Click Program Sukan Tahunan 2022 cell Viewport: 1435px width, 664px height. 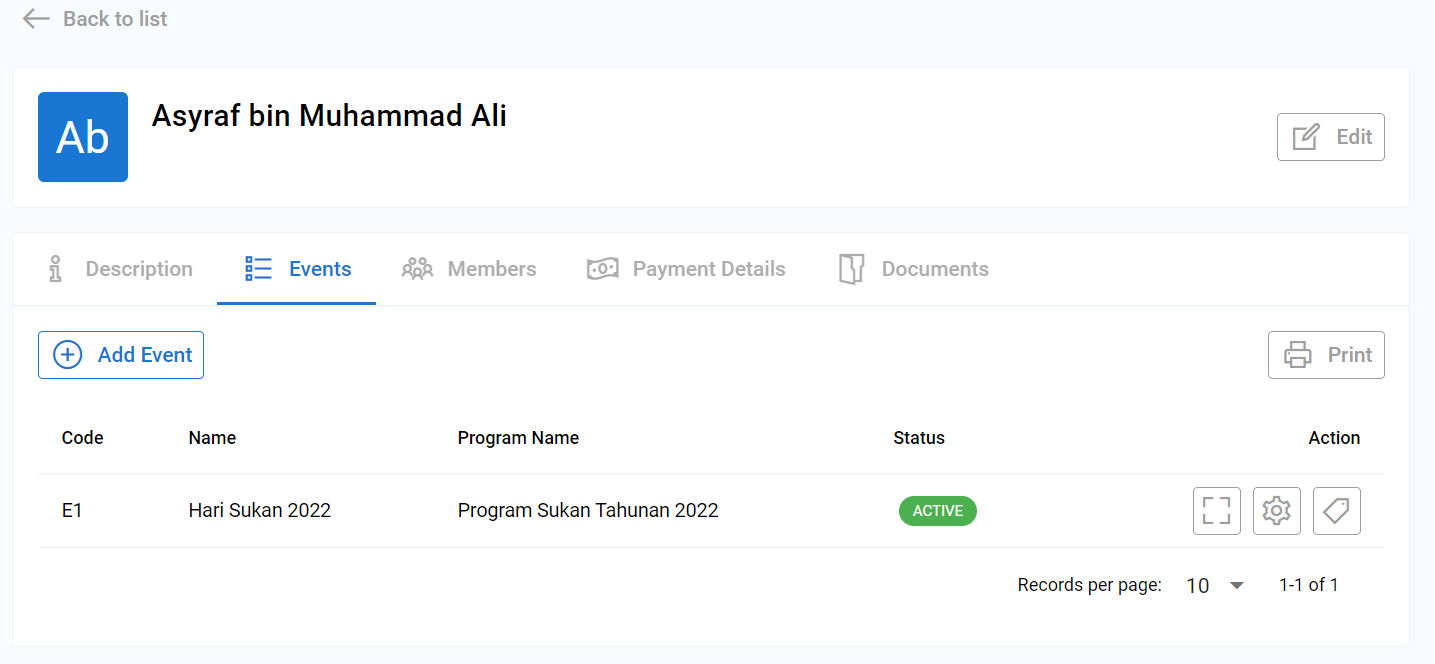click(x=588, y=511)
